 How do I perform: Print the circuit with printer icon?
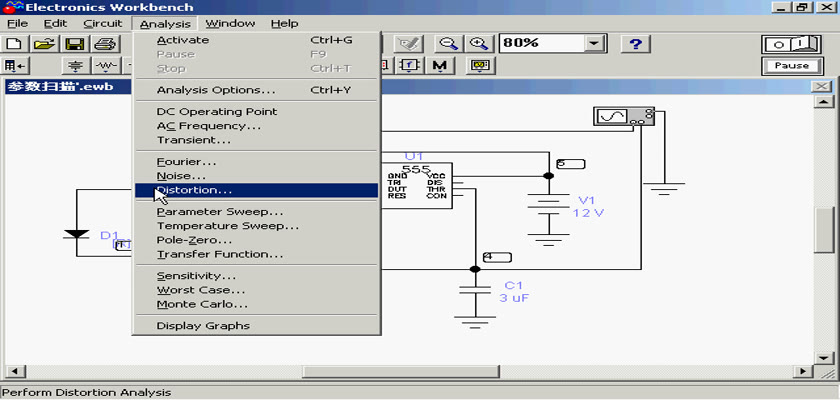click(105, 43)
